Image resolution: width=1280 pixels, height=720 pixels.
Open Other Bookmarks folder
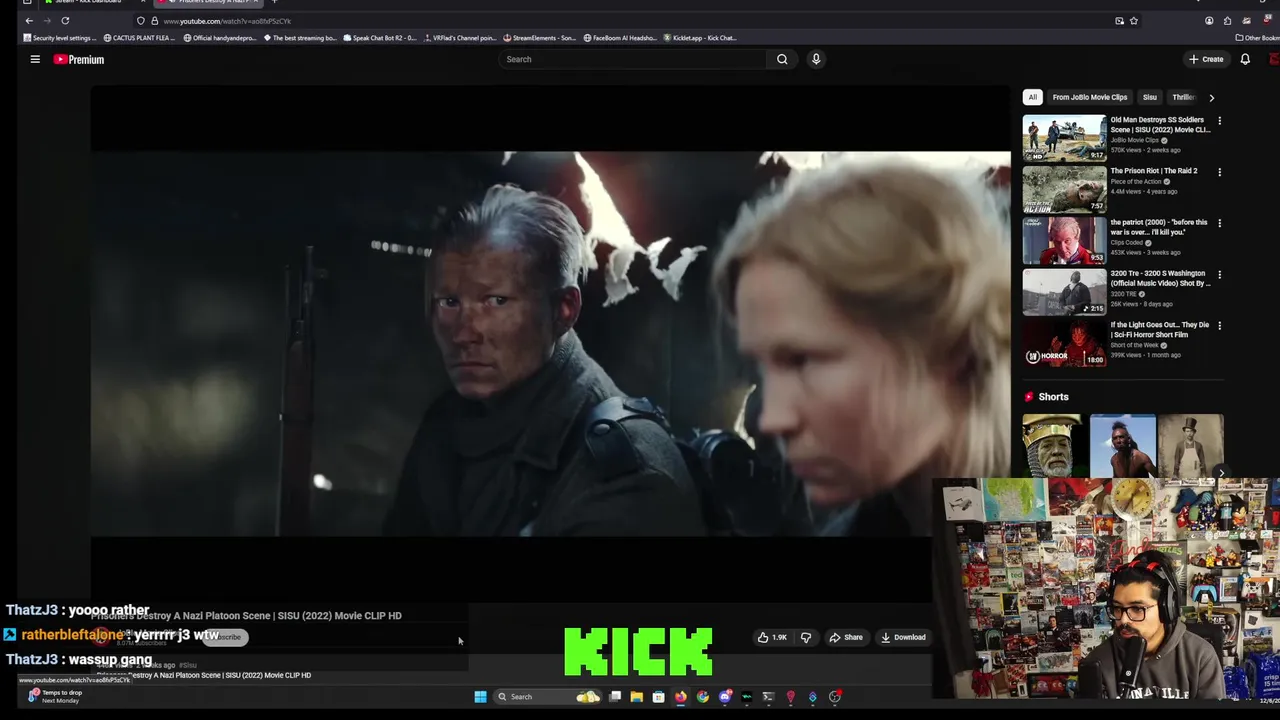pos(1257,38)
